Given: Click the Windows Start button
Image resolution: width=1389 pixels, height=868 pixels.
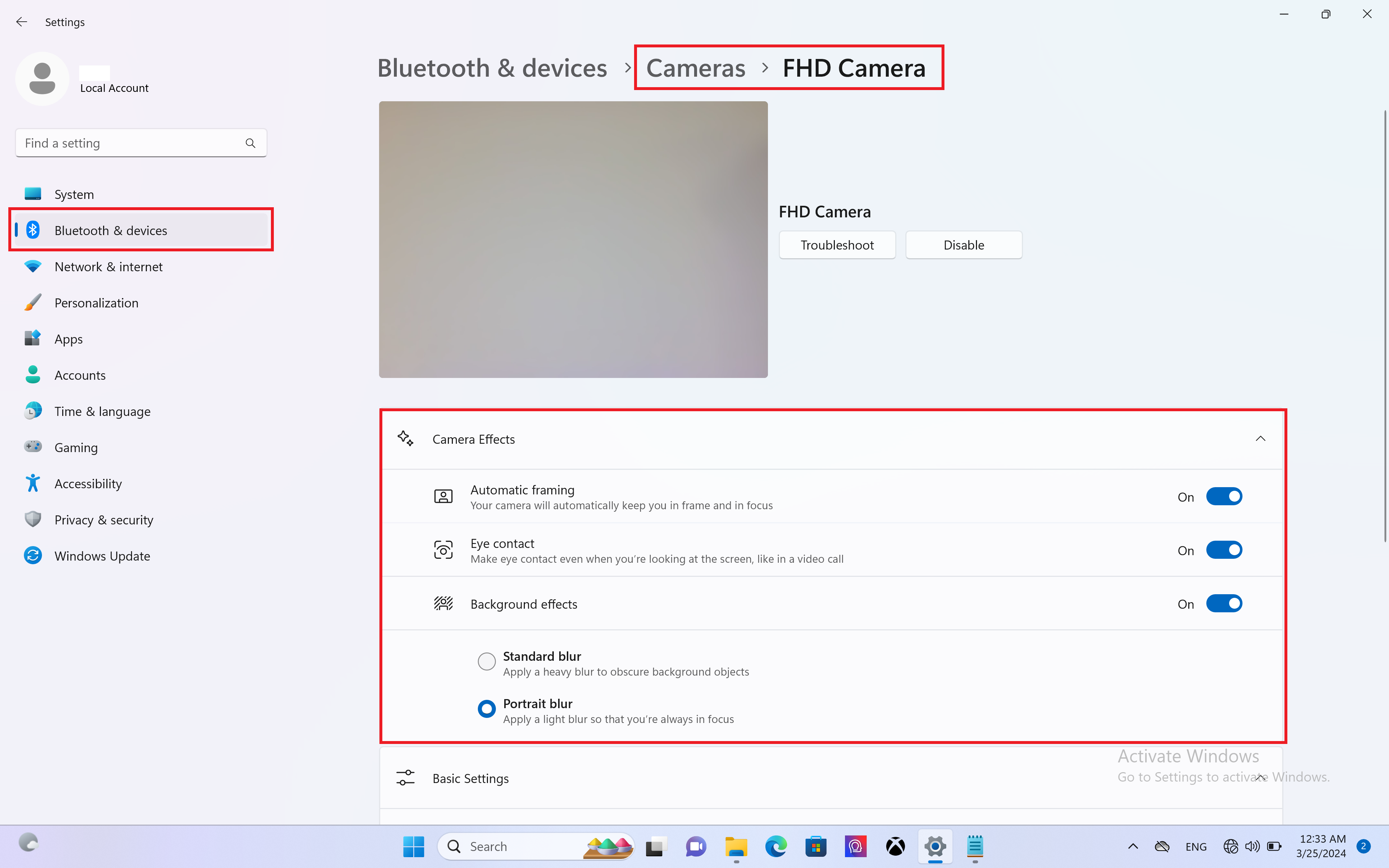Looking at the screenshot, I should [x=413, y=846].
